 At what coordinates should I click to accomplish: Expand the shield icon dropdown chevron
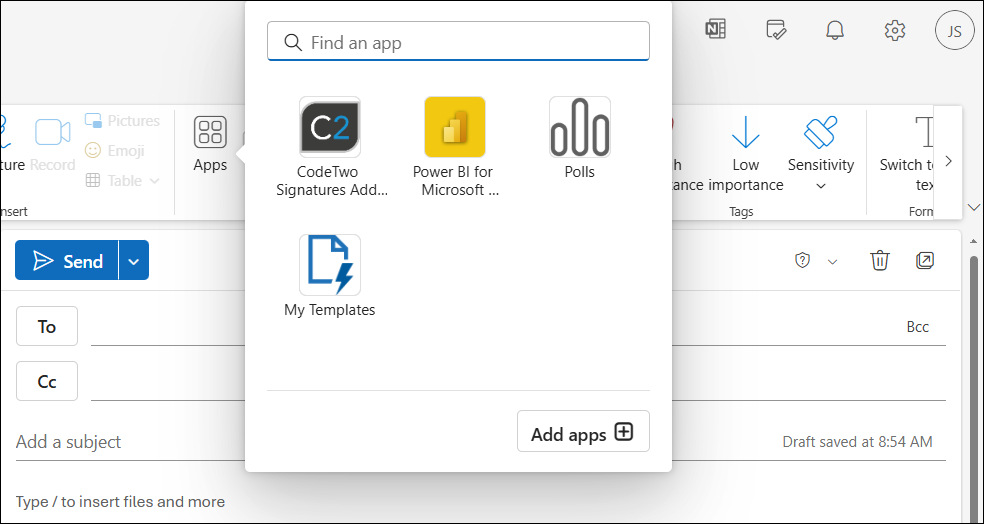pyautogui.click(x=833, y=262)
